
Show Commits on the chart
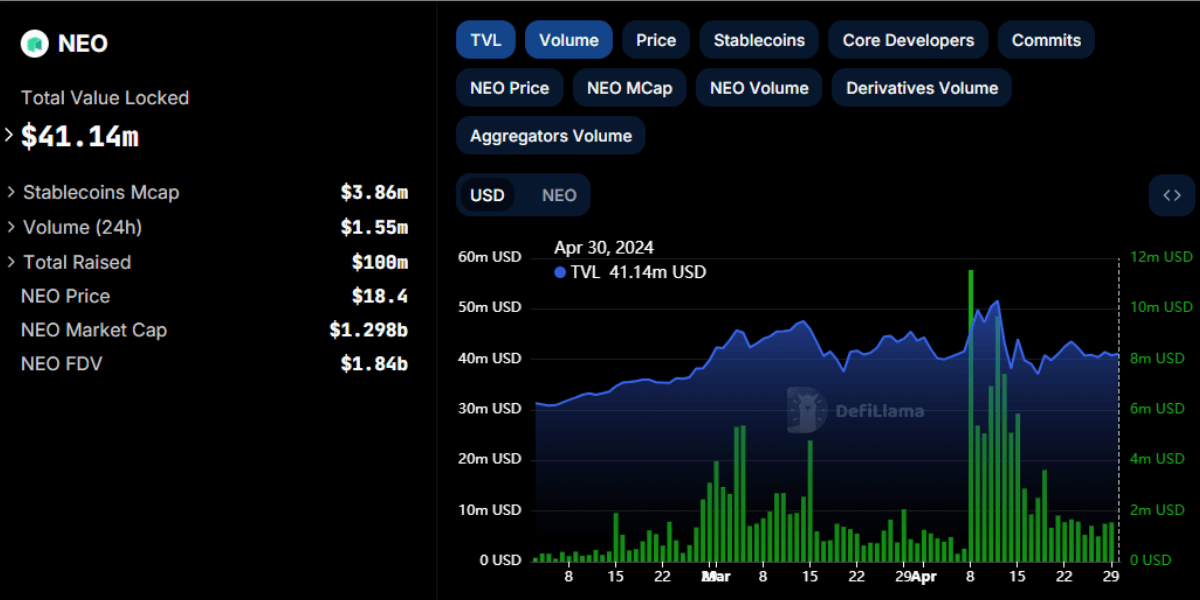(x=1046, y=41)
